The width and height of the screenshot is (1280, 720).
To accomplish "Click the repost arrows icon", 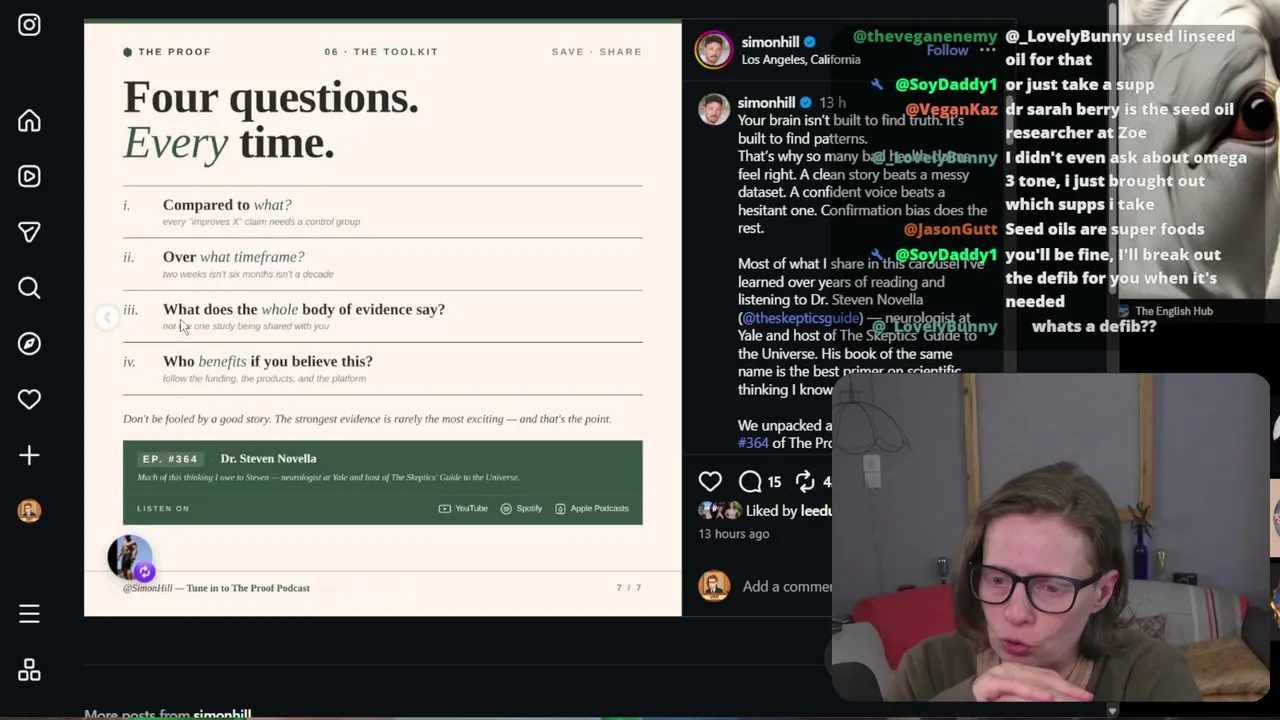I will (805, 482).
